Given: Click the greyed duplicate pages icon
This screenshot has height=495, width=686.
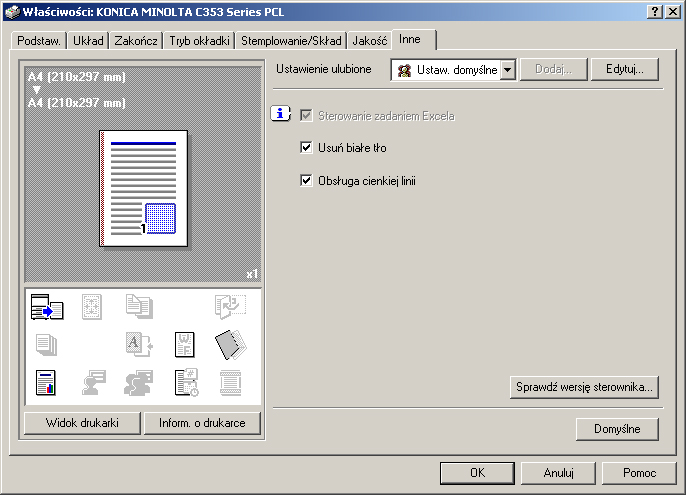Looking at the screenshot, I should pyautogui.click(x=139, y=306).
